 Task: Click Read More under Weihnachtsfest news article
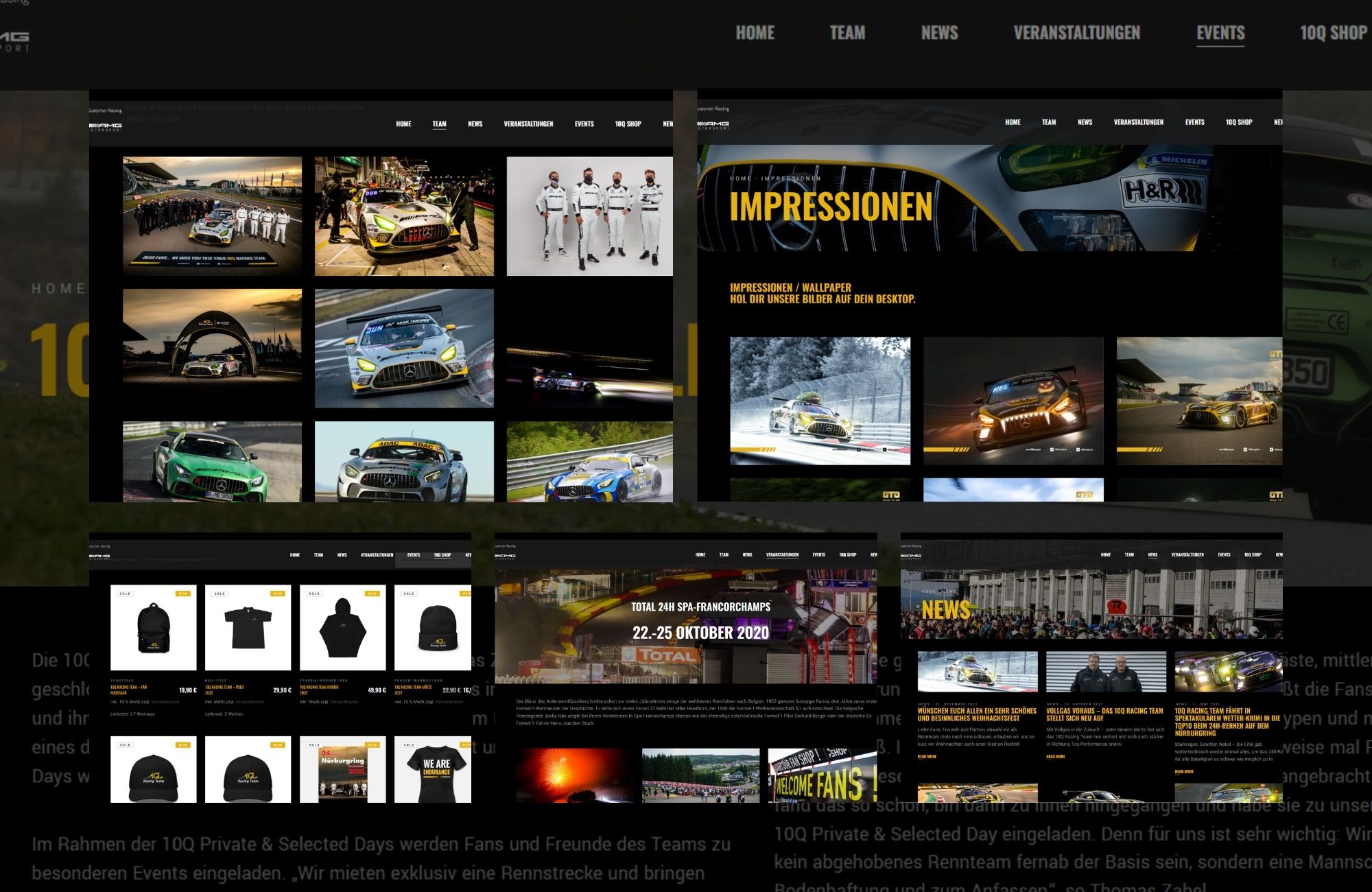coord(926,757)
